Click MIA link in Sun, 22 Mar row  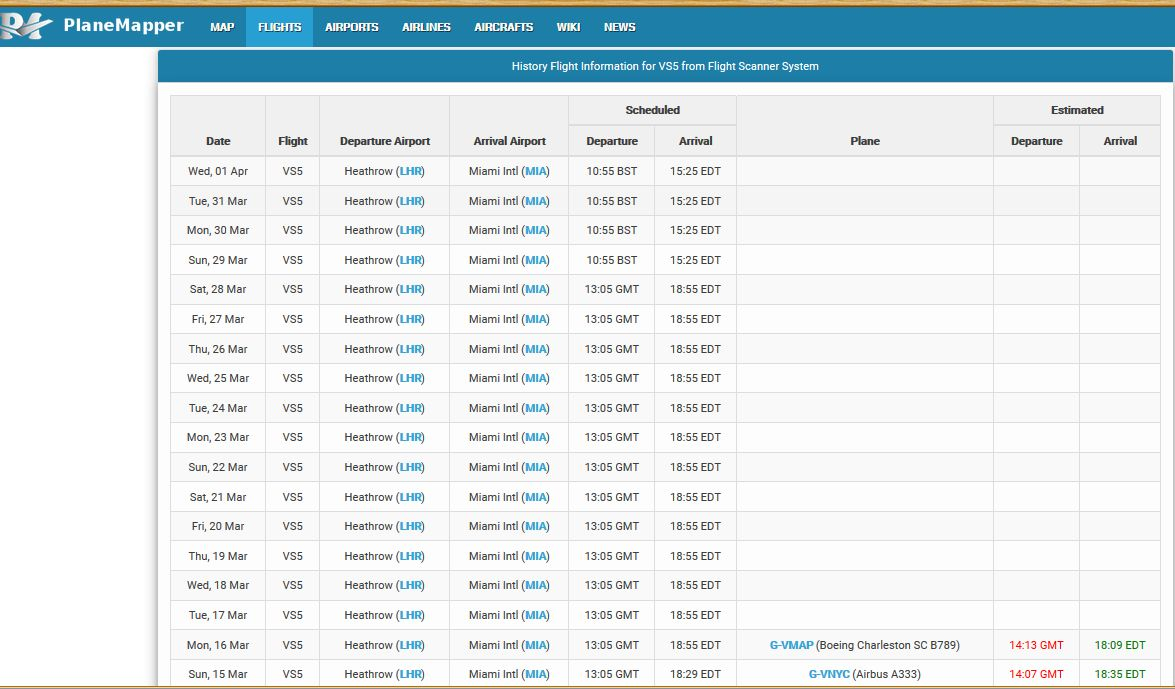point(536,468)
